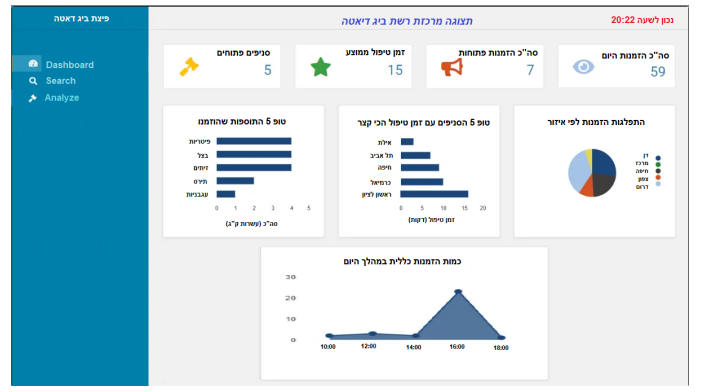Click the value 59 on today's orders card

pyautogui.click(x=658, y=72)
